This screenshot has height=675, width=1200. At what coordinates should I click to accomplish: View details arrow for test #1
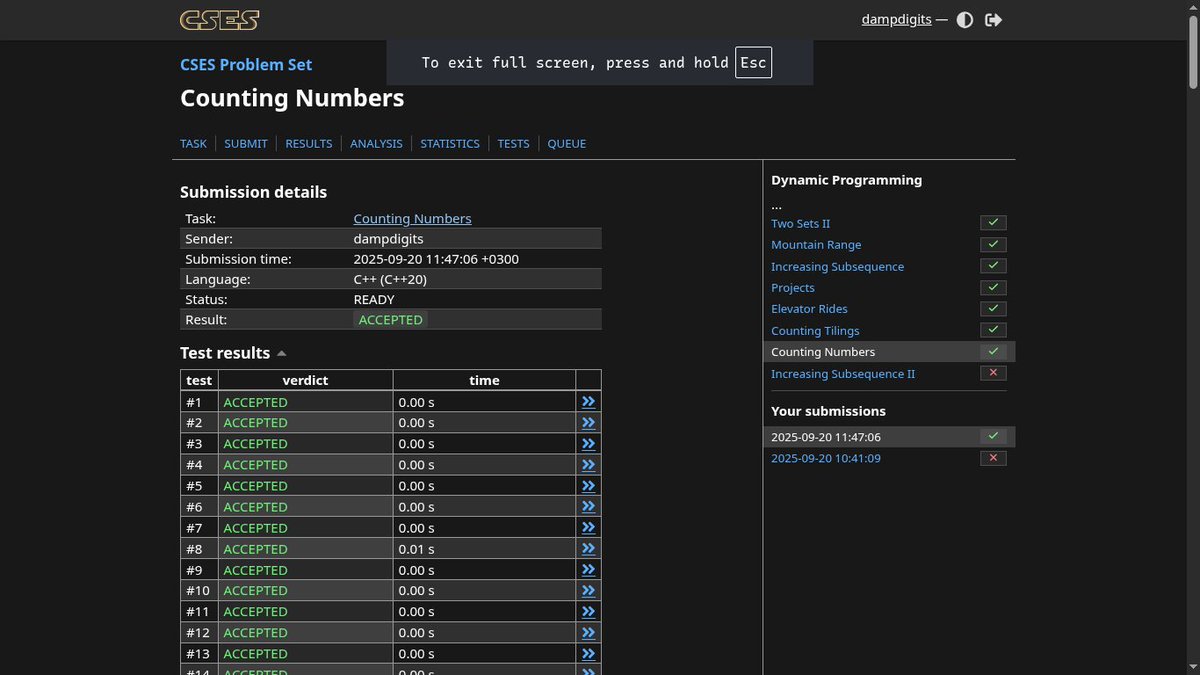click(588, 401)
